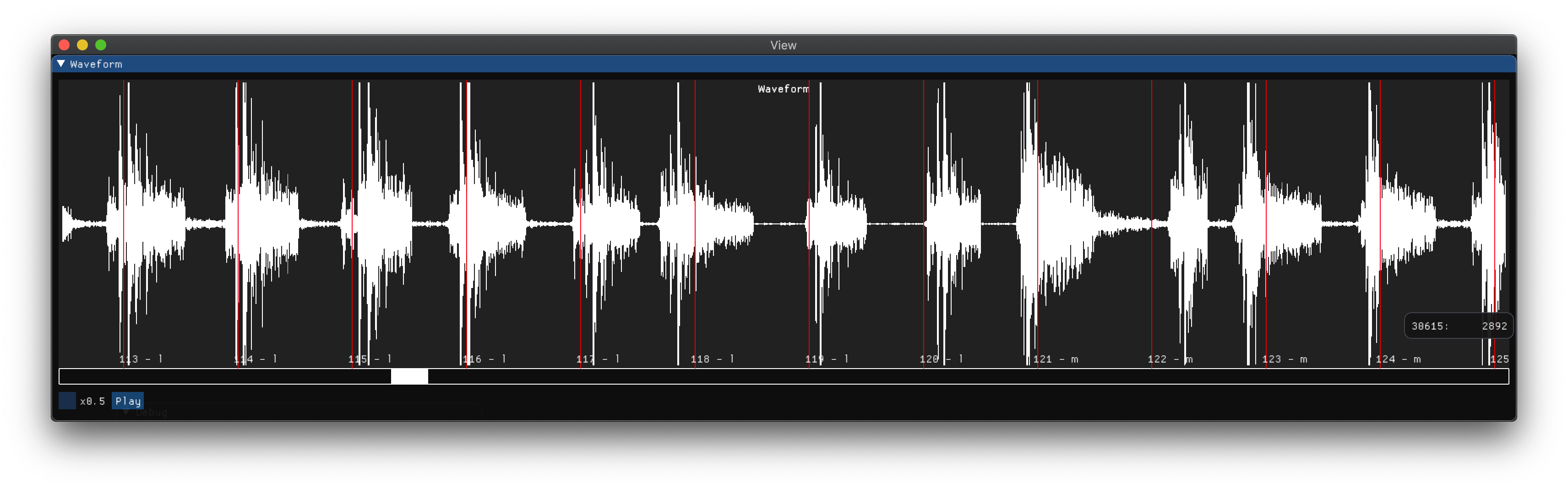Click the View window title bar text
This screenshot has width=1568, height=489.
[783, 45]
